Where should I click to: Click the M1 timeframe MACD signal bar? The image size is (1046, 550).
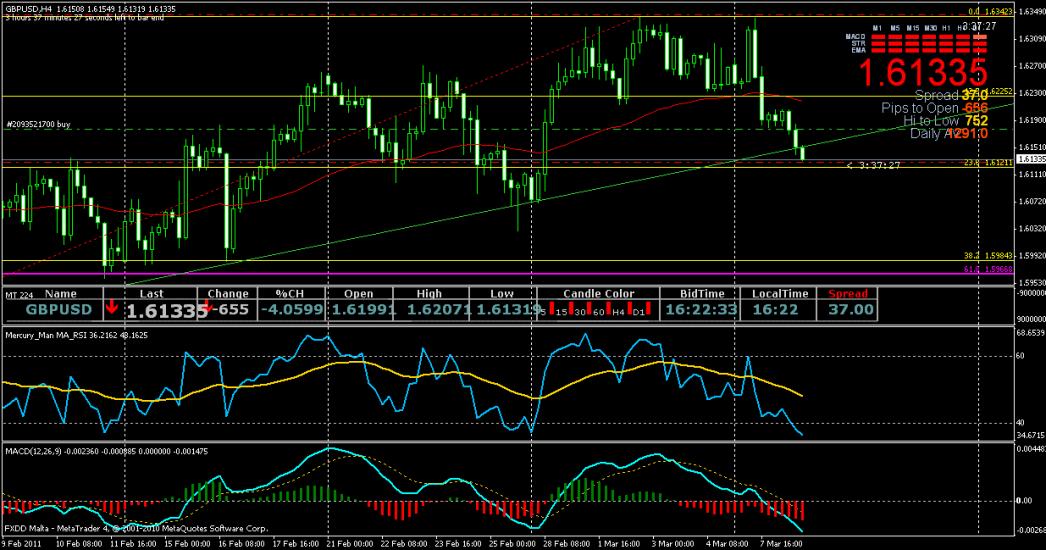click(878, 37)
